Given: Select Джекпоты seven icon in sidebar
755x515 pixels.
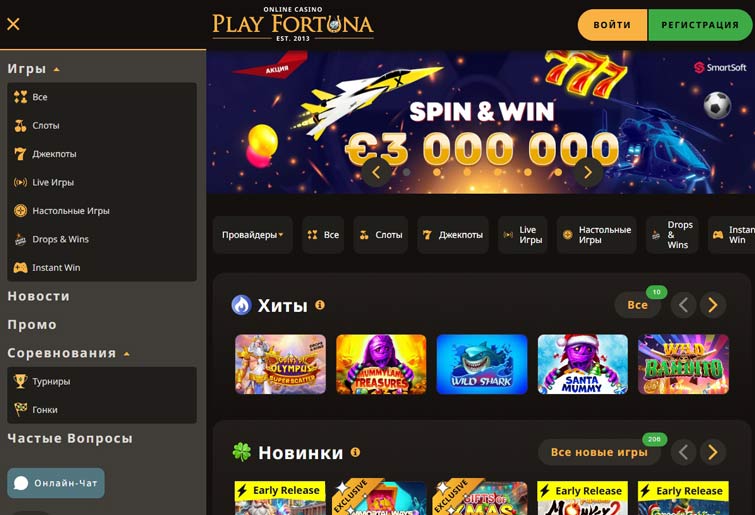Looking at the screenshot, I should tap(20, 154).
